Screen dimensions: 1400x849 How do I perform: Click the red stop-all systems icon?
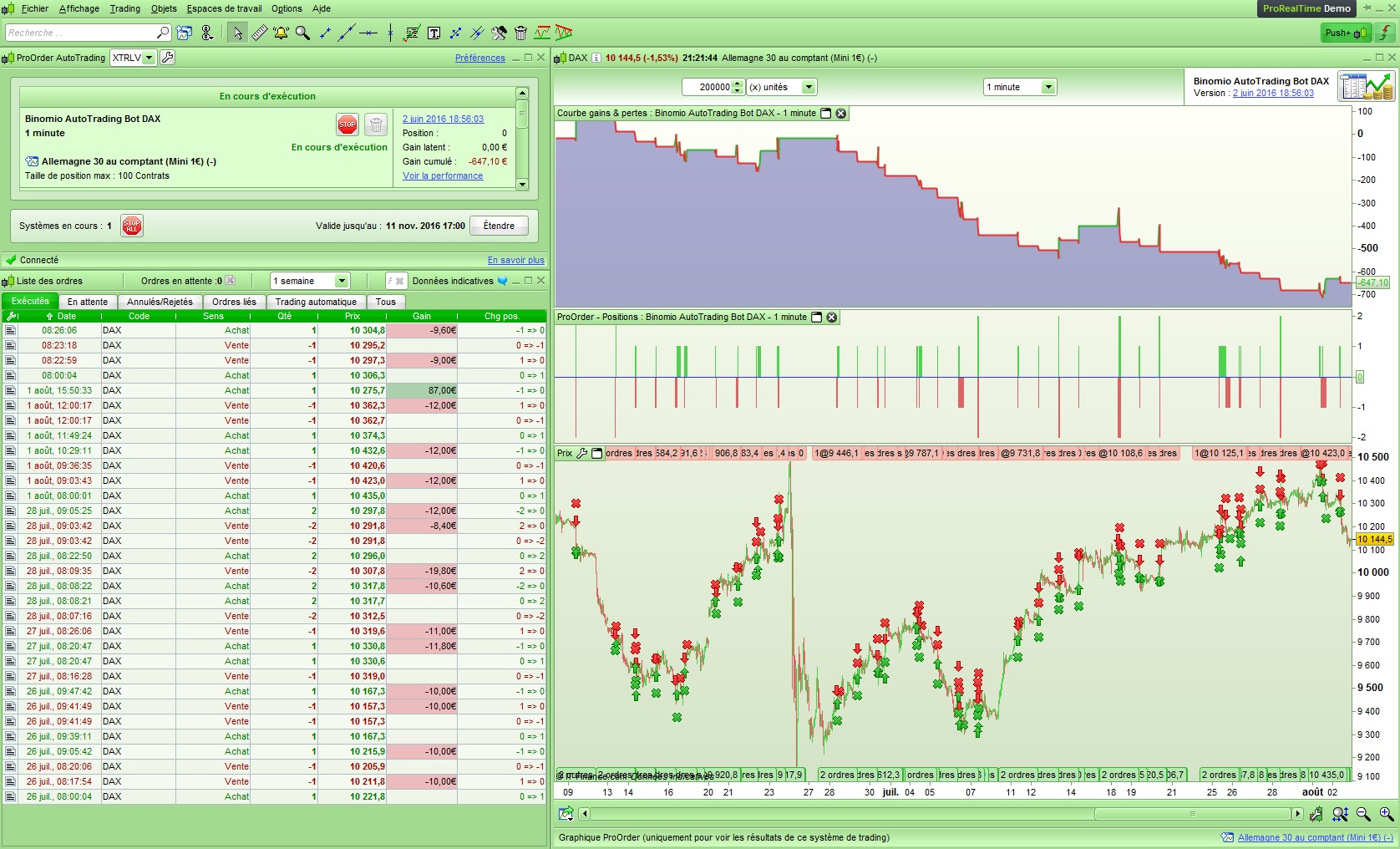132,226
